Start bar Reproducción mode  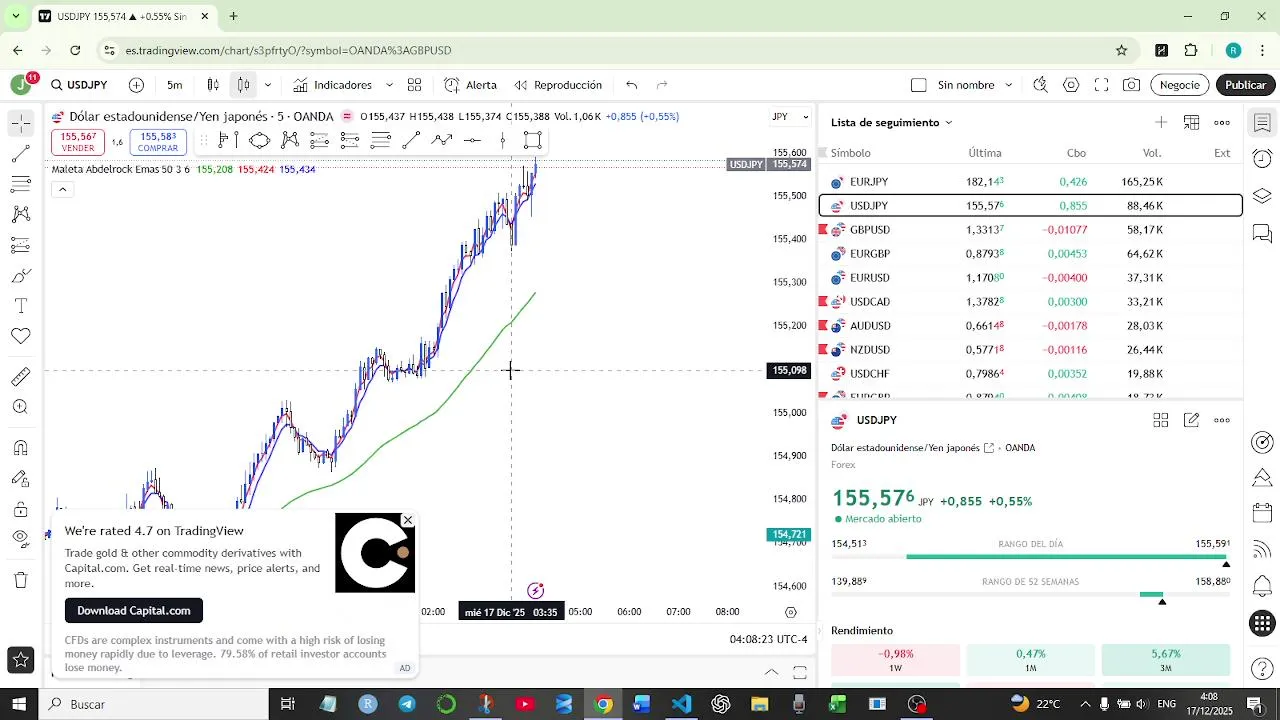click(558, 85)
